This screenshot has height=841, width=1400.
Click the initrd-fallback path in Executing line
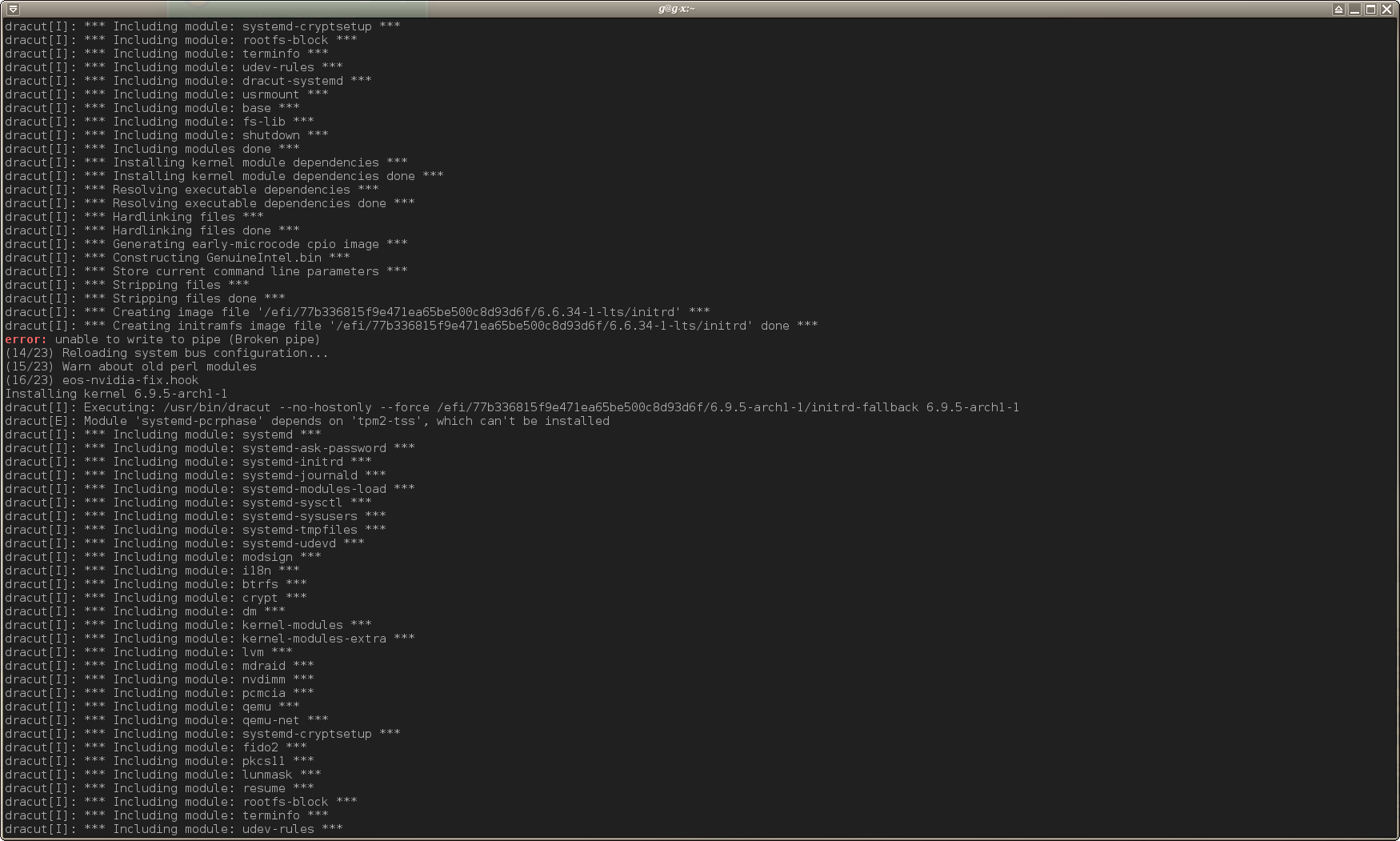[x=678, y=407]
